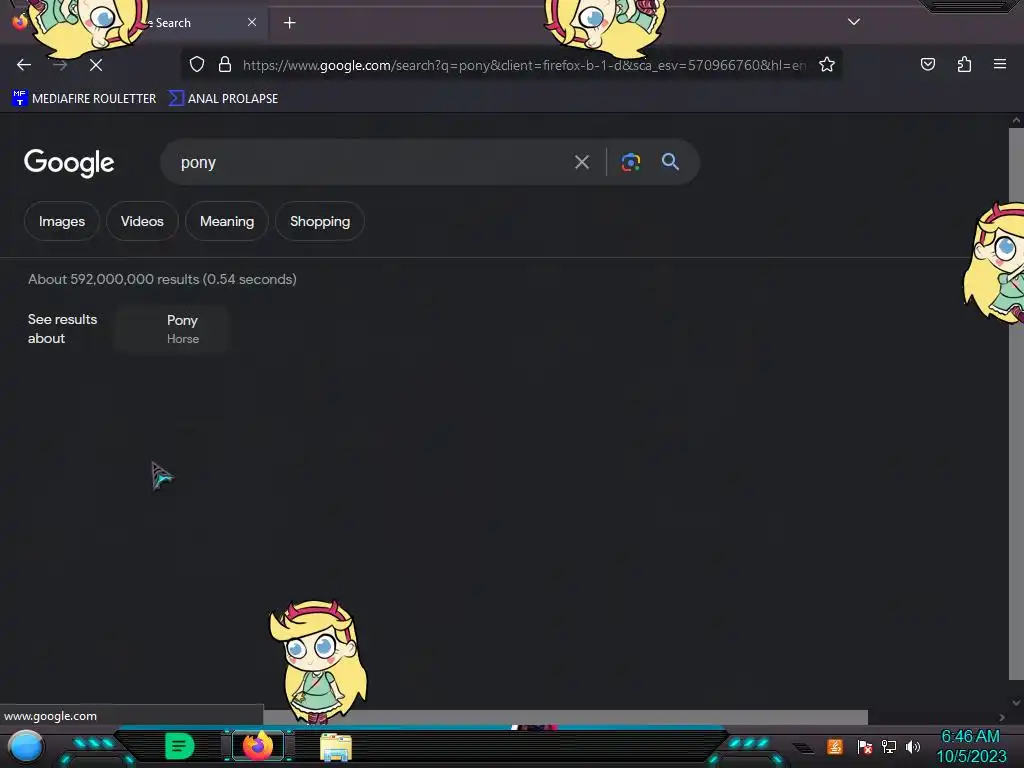Open network status tray icon
The height and width of the screenshot is (768, 1024).
(x=889, y=746)
